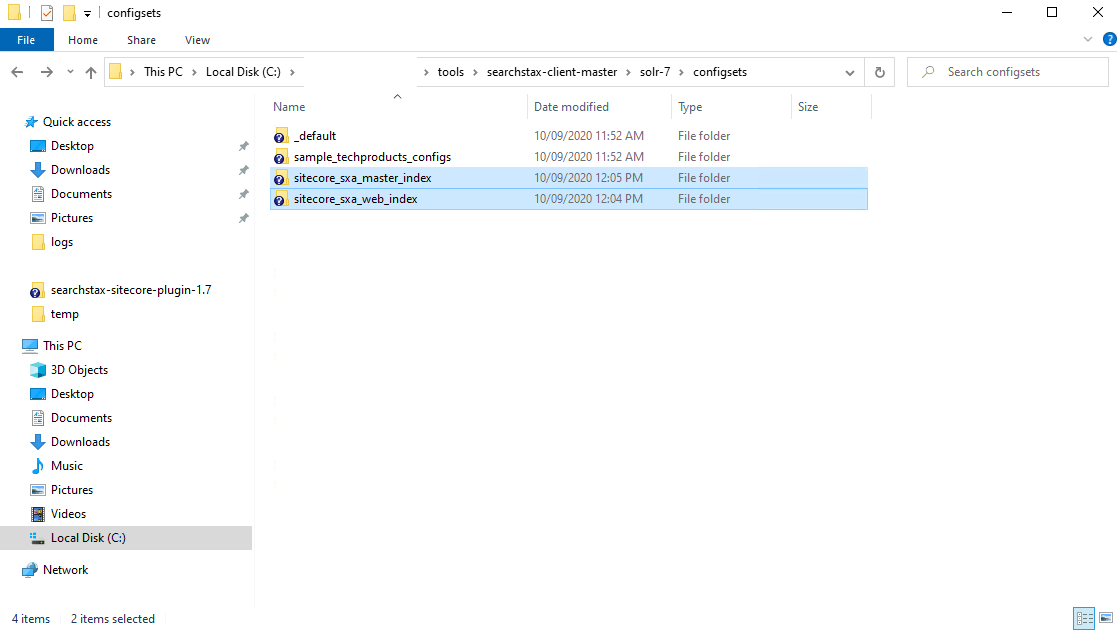Click folder icon of _default
The image size is (1117, 630).
(x=281, y=135)
